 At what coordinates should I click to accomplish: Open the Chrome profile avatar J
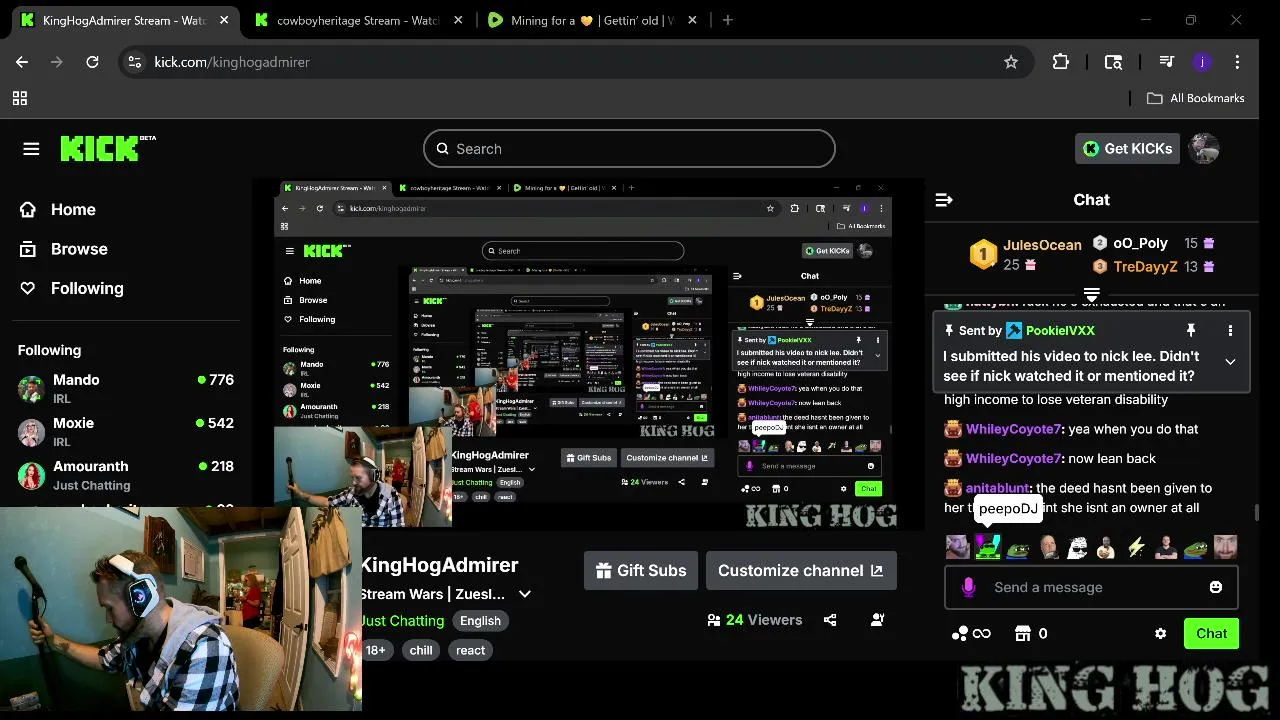click(x=1202, y=62)
